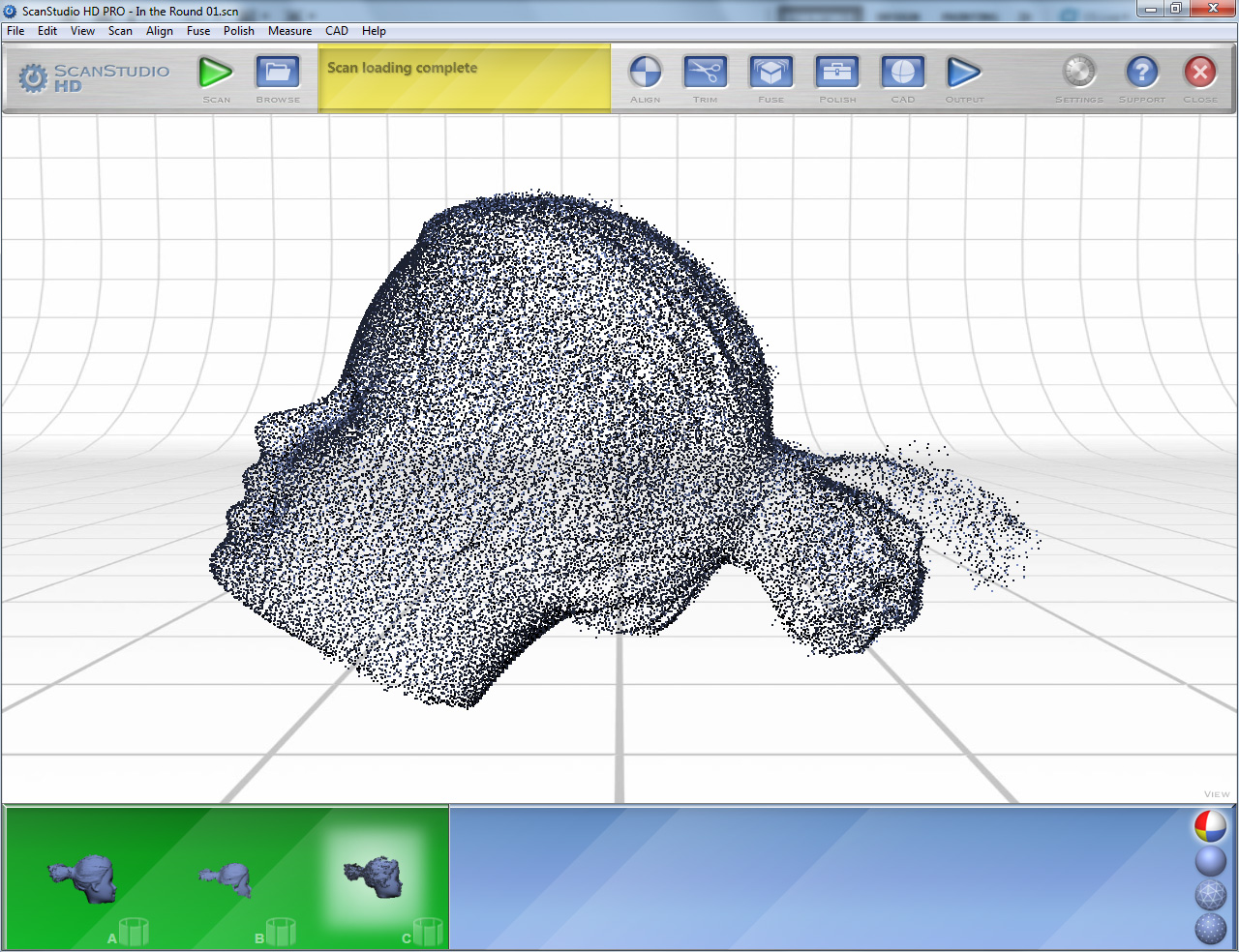The image size is (1239, 952).
Task: Click cylinder icon of scan B
Action: (281, 931)
